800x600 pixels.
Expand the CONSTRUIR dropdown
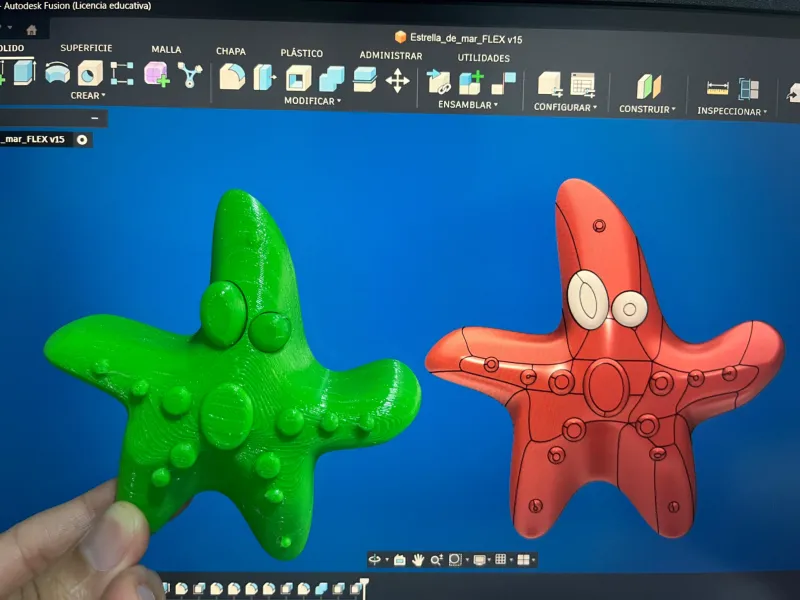coord(647,109)
